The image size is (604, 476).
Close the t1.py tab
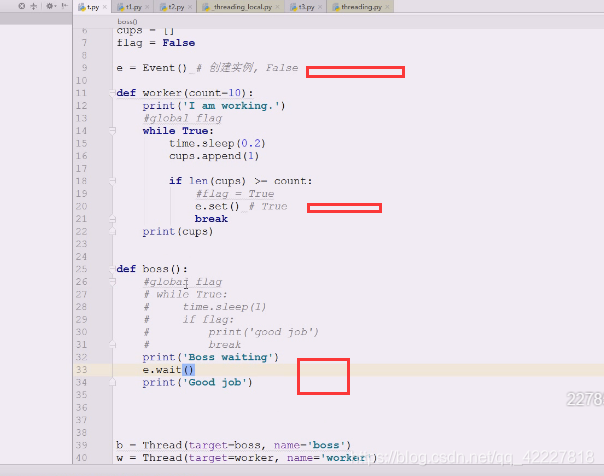point(147,7)
